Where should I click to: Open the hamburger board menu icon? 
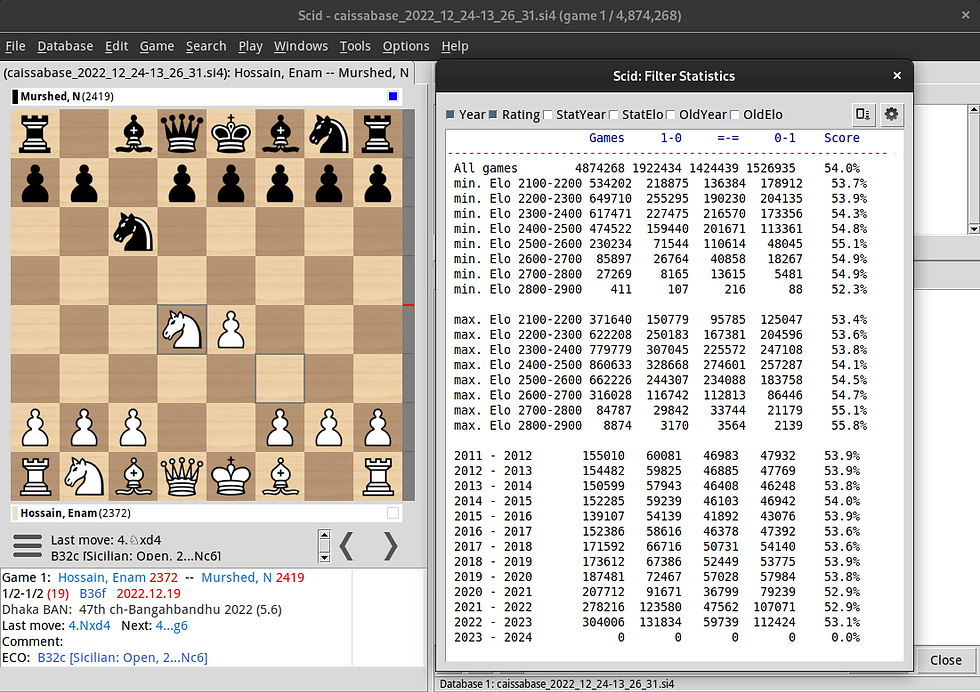pos(28,546)
